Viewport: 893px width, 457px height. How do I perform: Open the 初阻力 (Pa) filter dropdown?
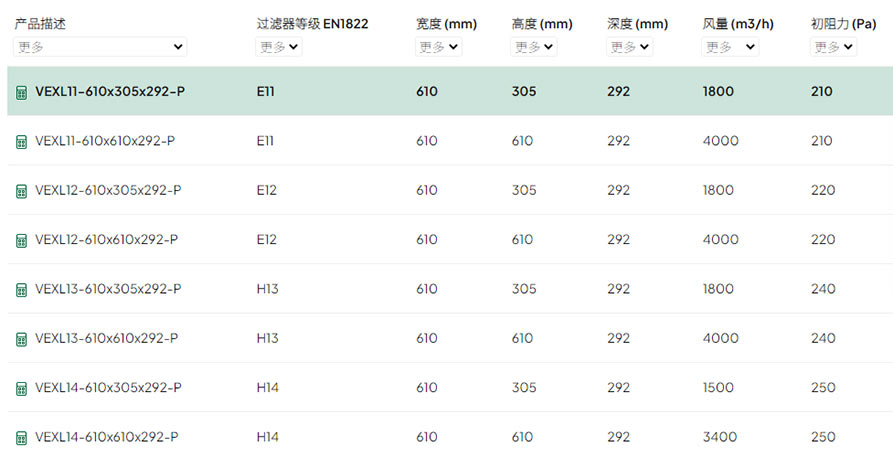click(833, 47)
